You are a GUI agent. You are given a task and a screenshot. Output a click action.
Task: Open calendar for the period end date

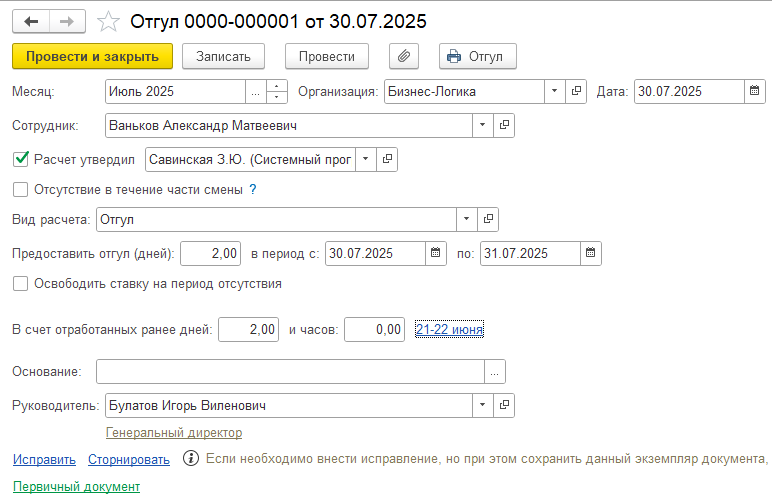[x=590, y=253]
